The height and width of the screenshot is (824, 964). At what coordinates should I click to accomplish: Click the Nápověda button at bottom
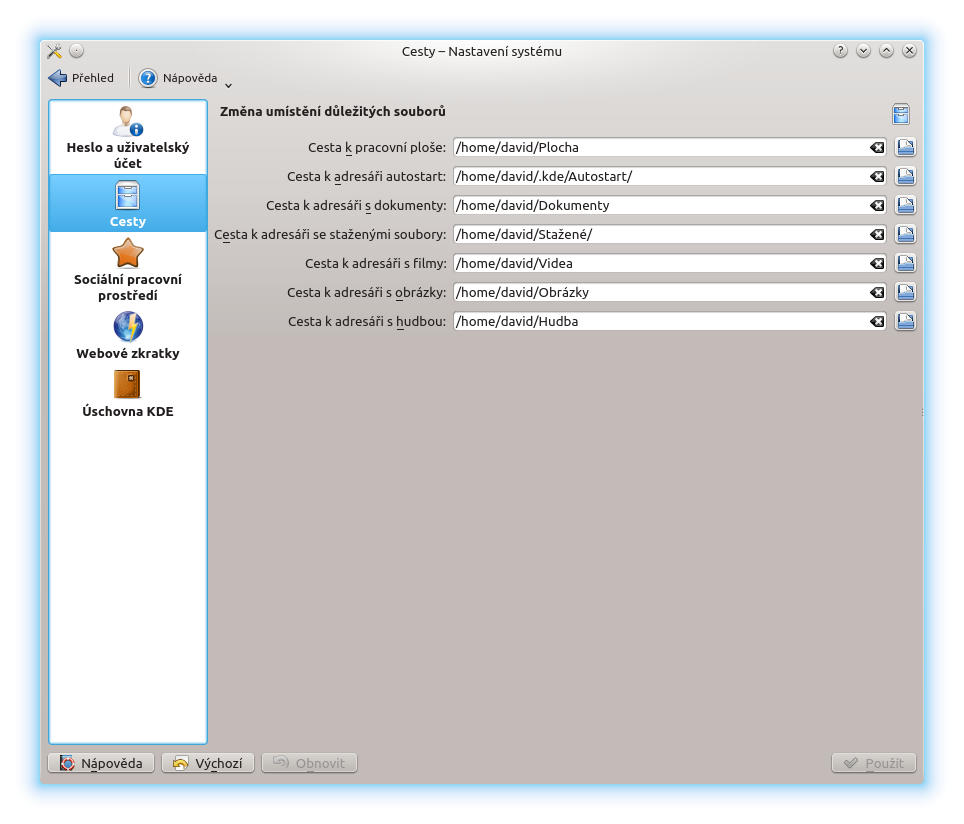click(x=101, y=763)
